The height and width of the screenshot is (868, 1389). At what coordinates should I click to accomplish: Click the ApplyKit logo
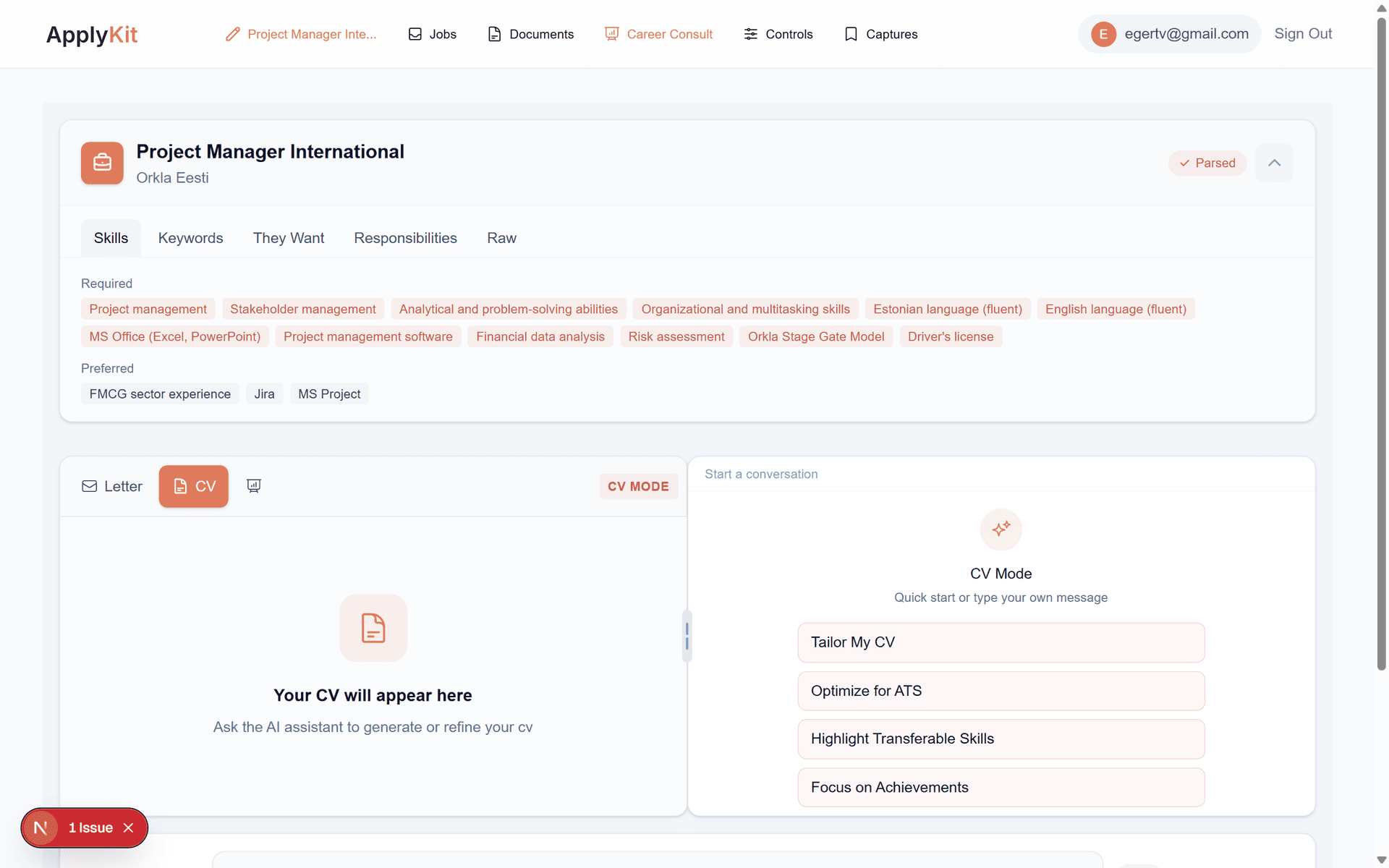92,34
